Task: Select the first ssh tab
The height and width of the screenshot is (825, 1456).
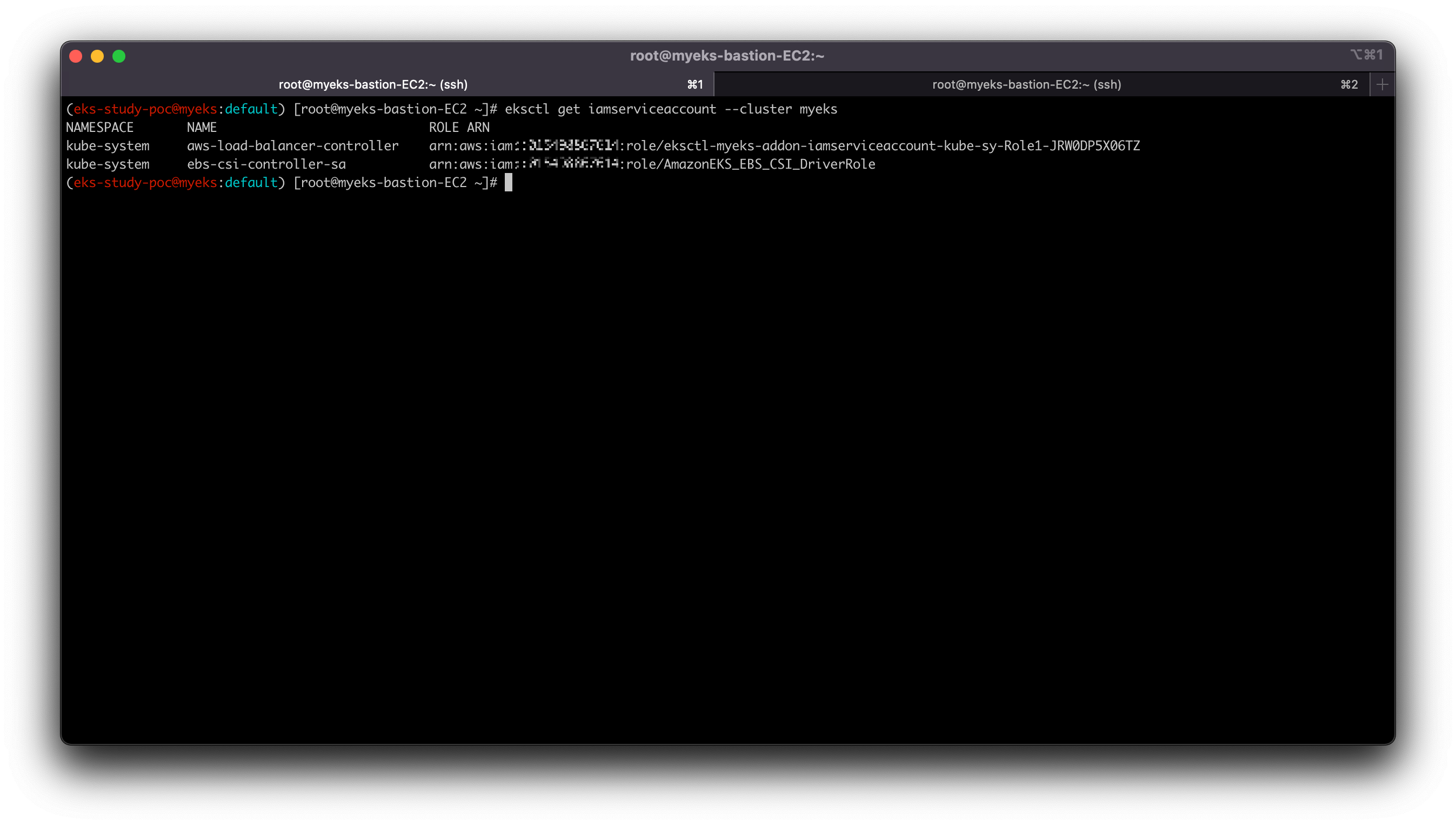Action: (x=372, y=84)
